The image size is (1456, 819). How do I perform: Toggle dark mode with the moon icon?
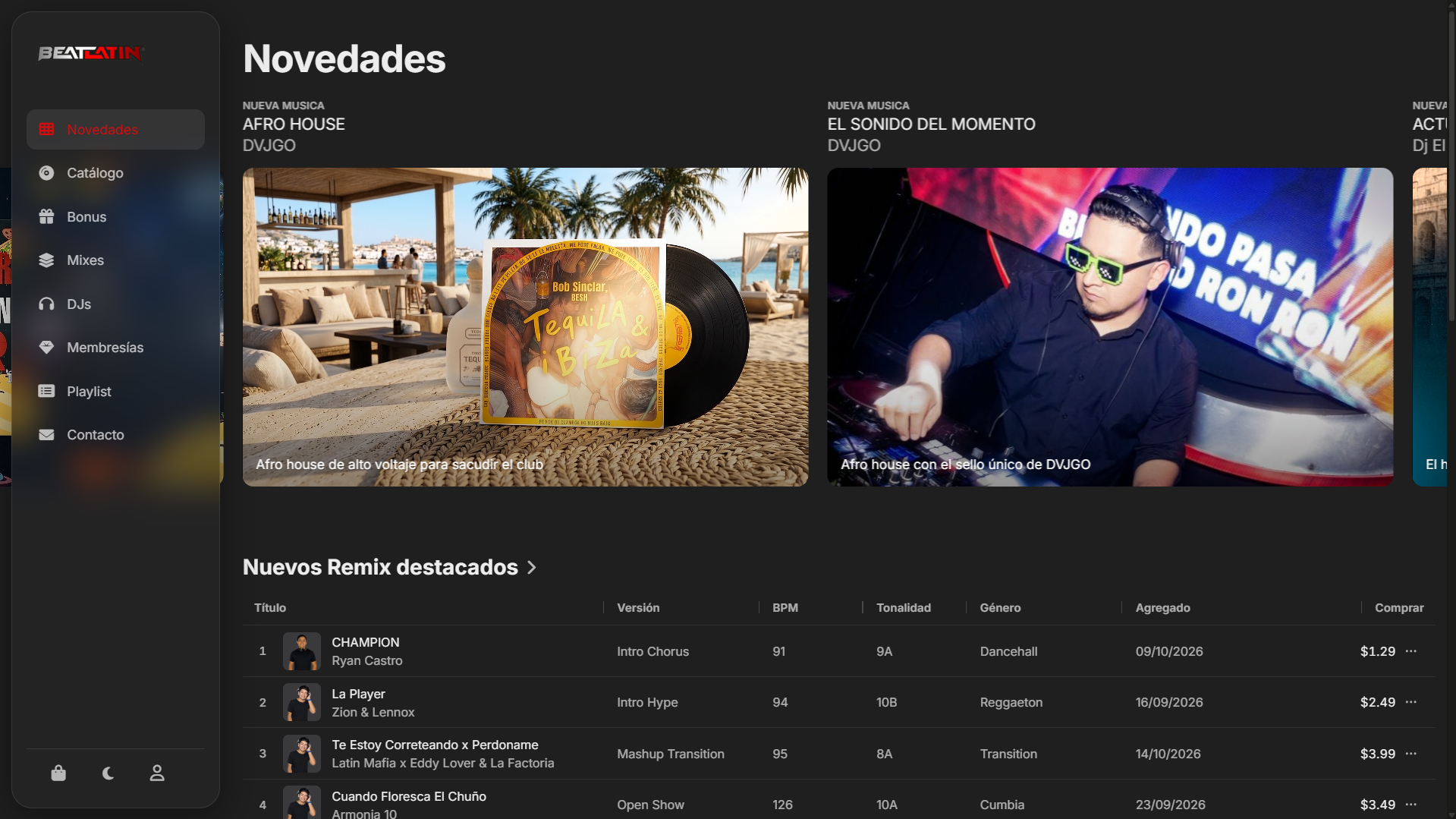click(x=108, y=773)
